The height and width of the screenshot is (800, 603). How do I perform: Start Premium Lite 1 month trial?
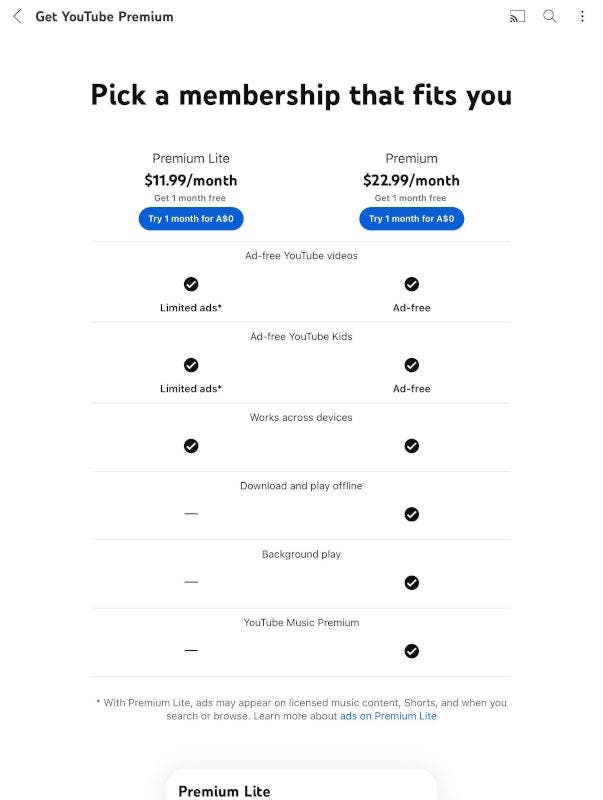(x=191, y=218)
